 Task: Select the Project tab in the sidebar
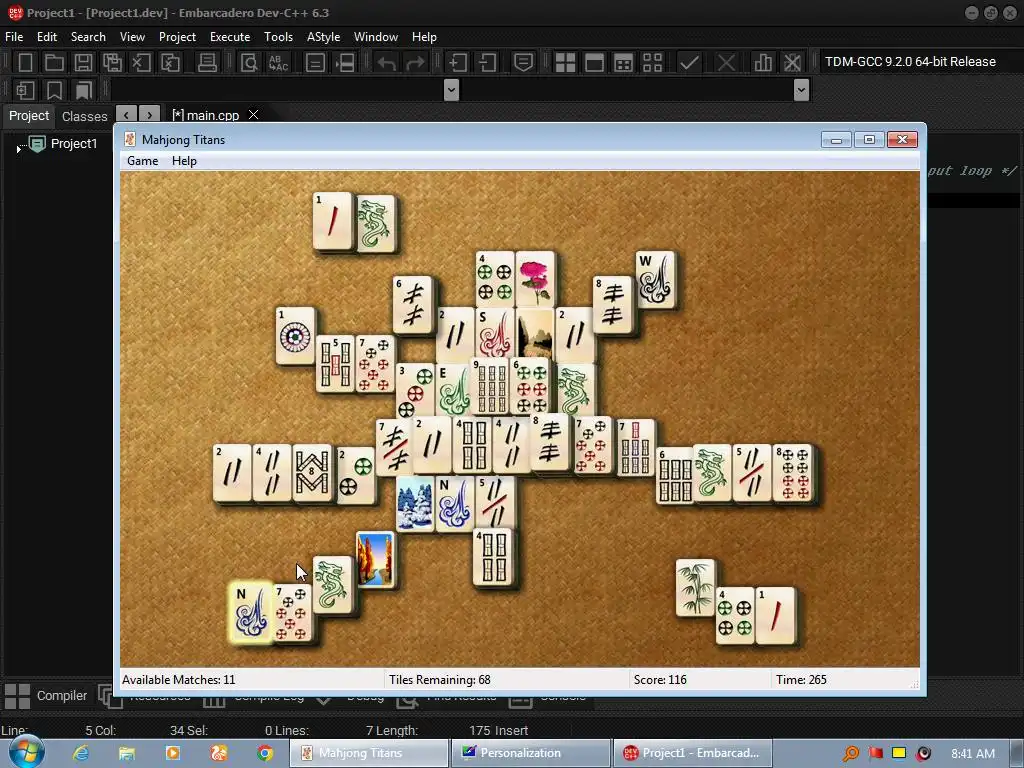29,116
